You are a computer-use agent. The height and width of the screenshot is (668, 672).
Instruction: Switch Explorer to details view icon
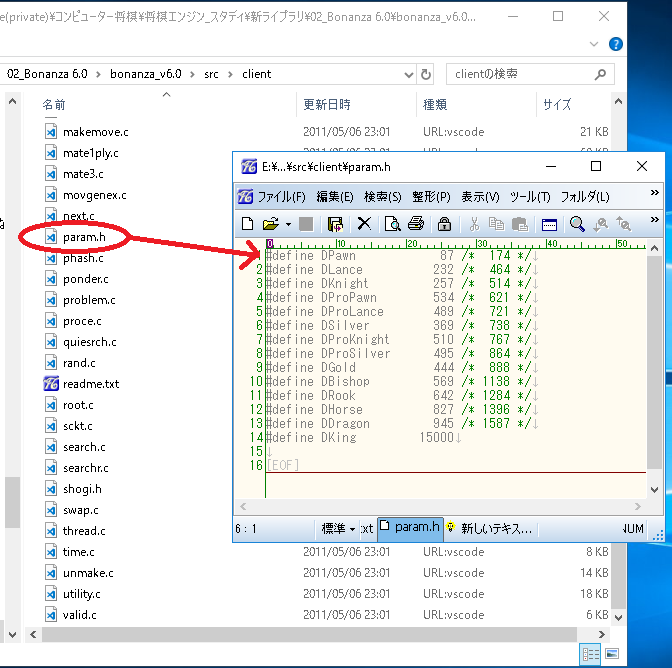[590, 654]
